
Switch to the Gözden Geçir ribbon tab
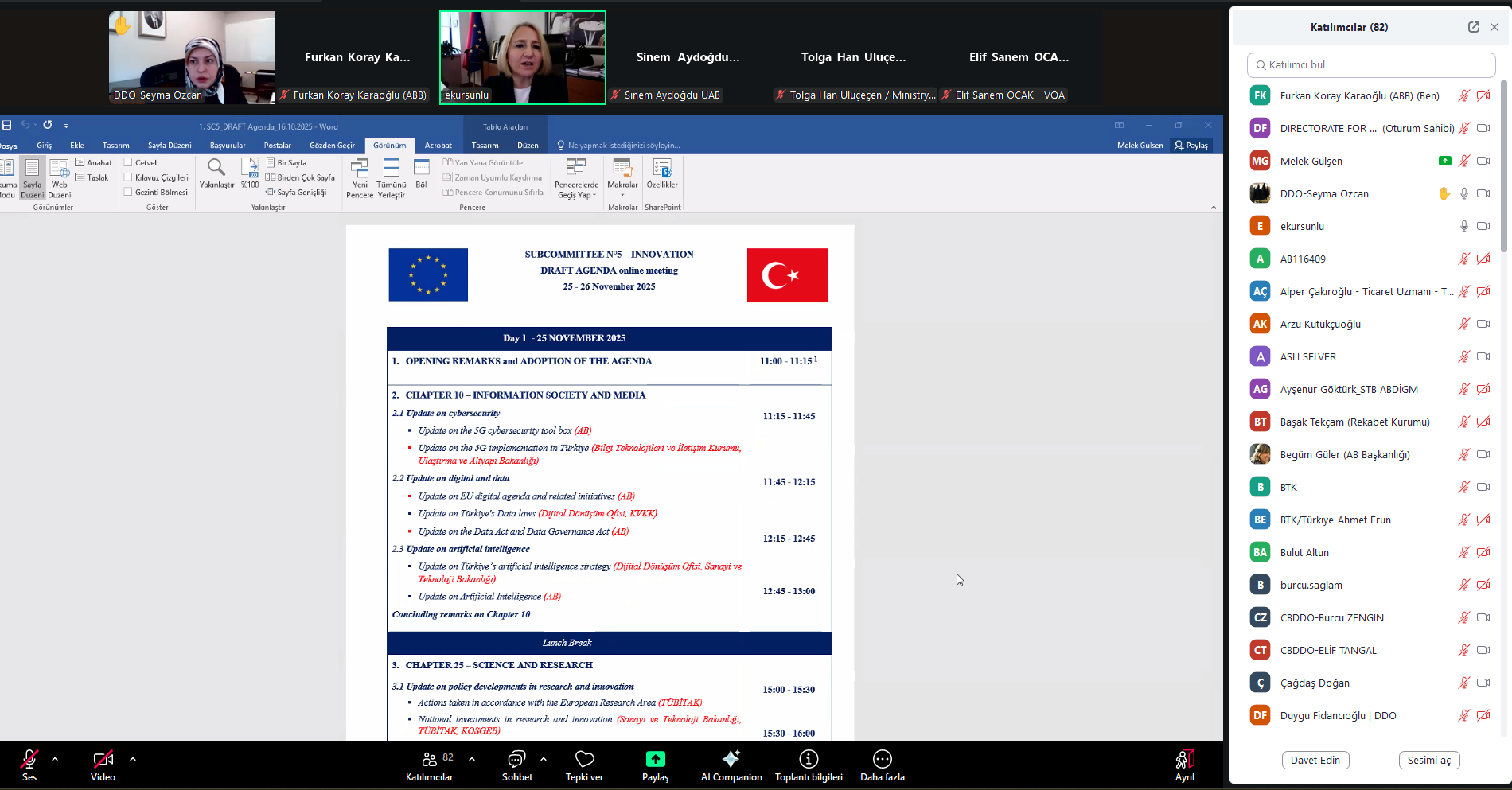coord(332,146)
